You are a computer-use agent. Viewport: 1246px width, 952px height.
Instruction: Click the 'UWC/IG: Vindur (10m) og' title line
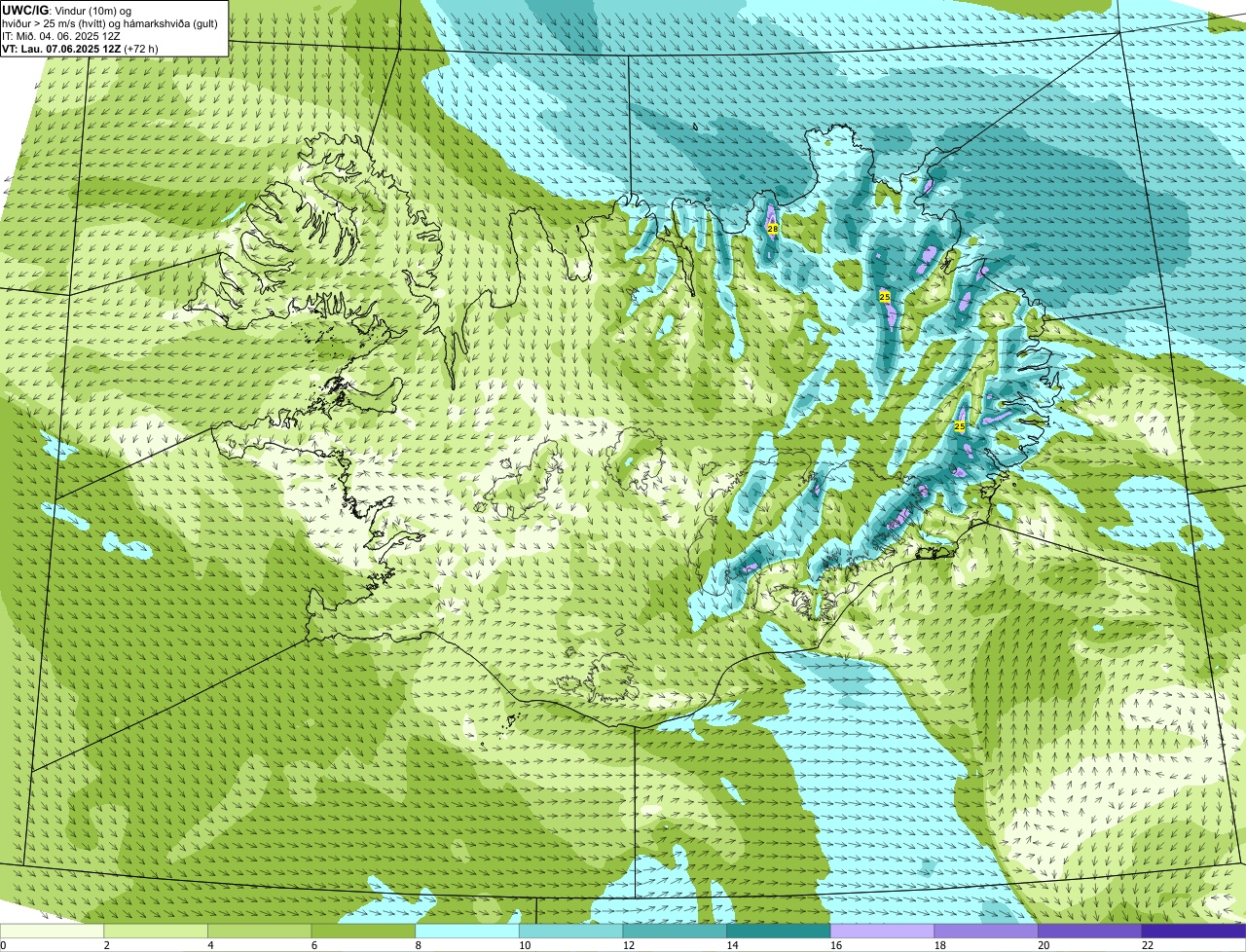pyautogui.click(x=67, y=10)
